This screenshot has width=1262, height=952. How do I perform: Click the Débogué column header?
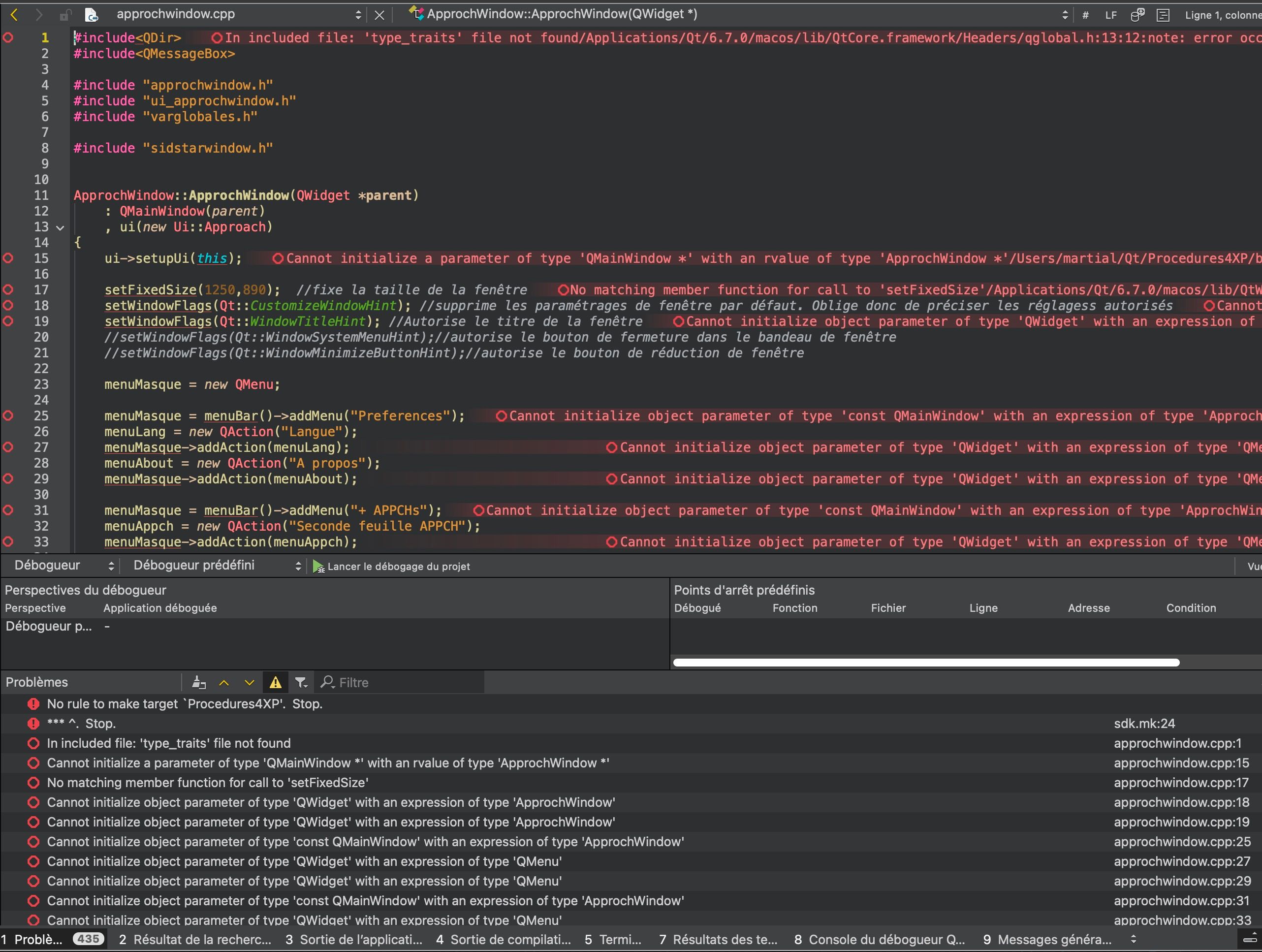point(697,608)
